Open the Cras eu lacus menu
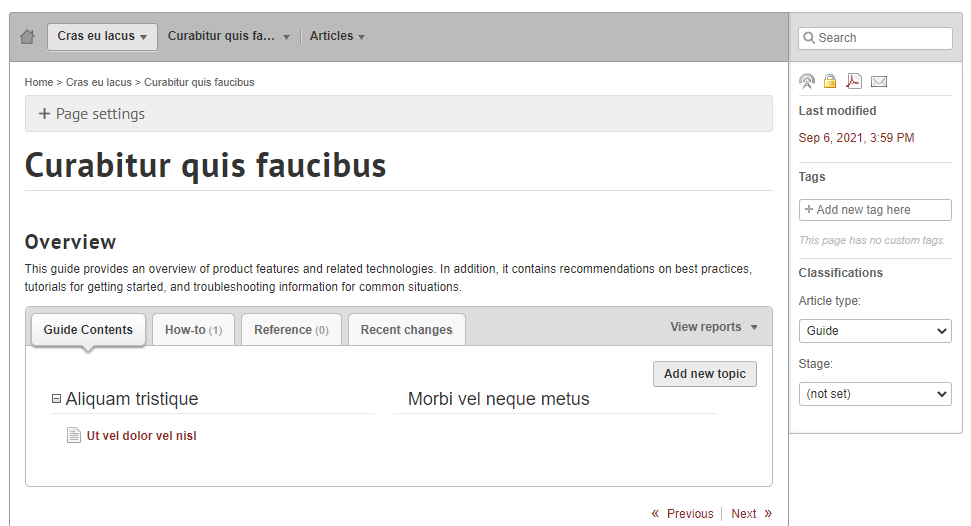971x526 pixels. [102, 37]
